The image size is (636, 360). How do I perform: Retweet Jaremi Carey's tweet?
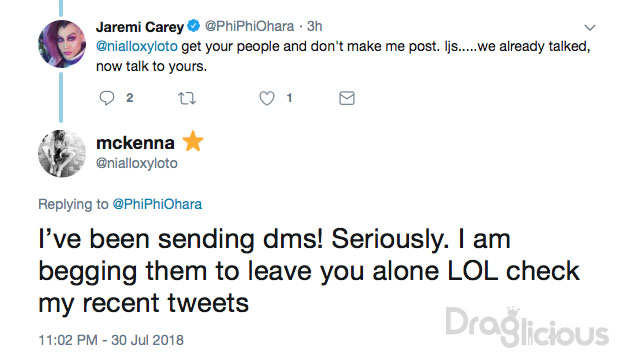187,98
